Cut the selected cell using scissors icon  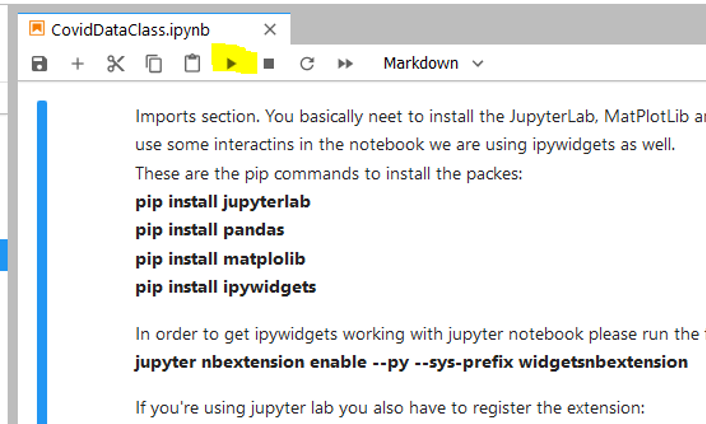click(115, 64)
